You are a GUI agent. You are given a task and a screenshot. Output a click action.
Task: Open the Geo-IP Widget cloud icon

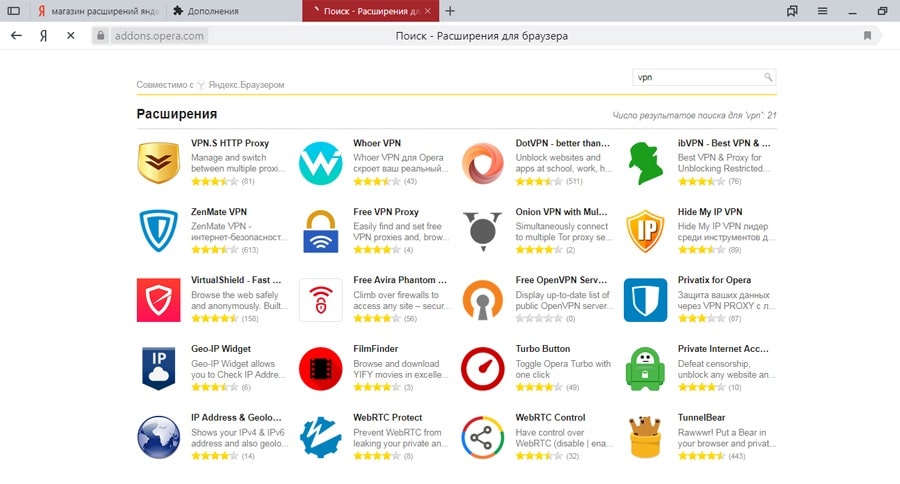(158, 369)
